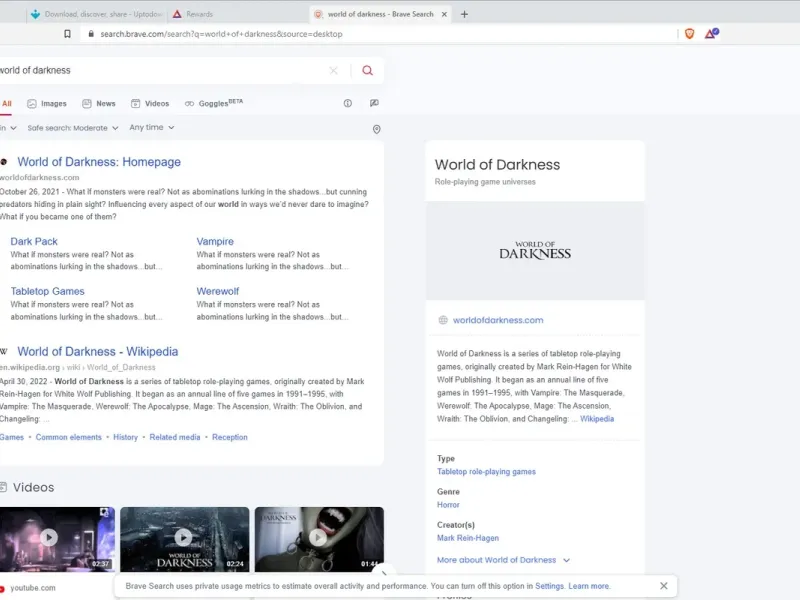The width and height of the screenshot is (800, 600).
Task: Open World of Darkness: Homepage result
Action: [x=99, y=162]
